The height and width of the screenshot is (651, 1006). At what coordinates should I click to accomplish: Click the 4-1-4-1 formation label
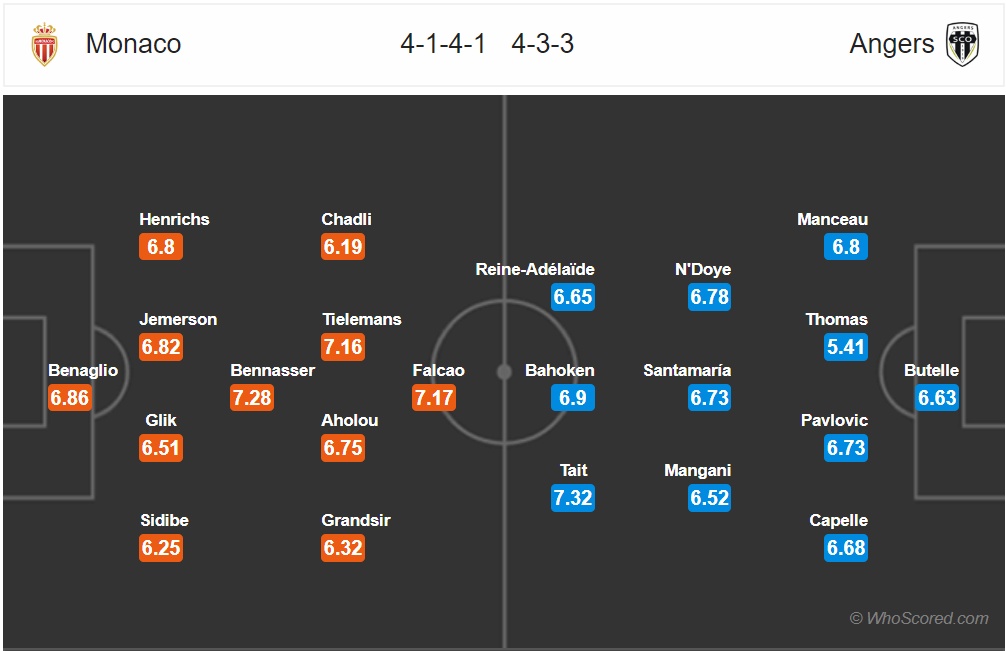click(x=443, y=44)
